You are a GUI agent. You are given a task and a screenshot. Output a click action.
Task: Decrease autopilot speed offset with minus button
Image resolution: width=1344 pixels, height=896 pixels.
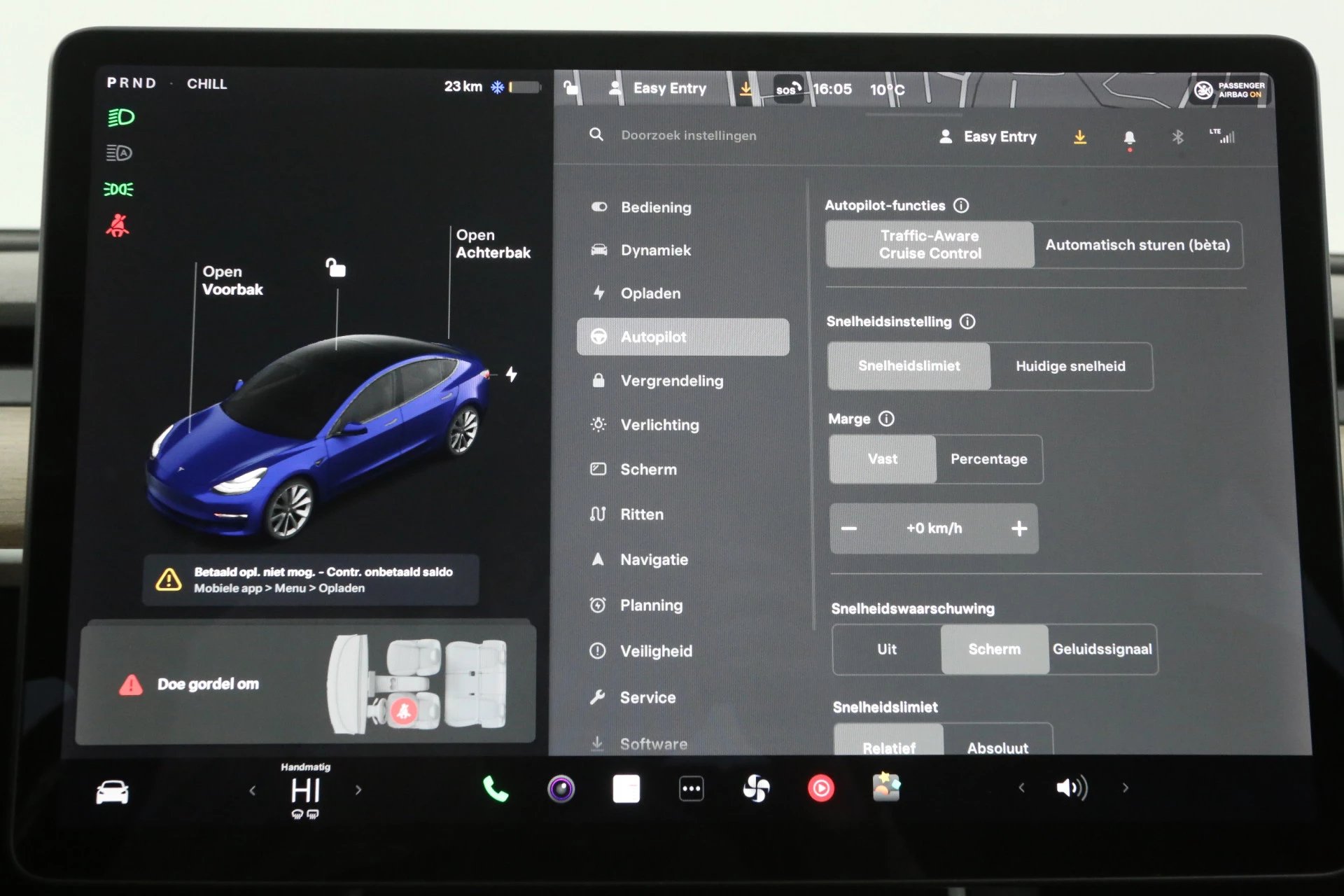[x=852, y=528]
